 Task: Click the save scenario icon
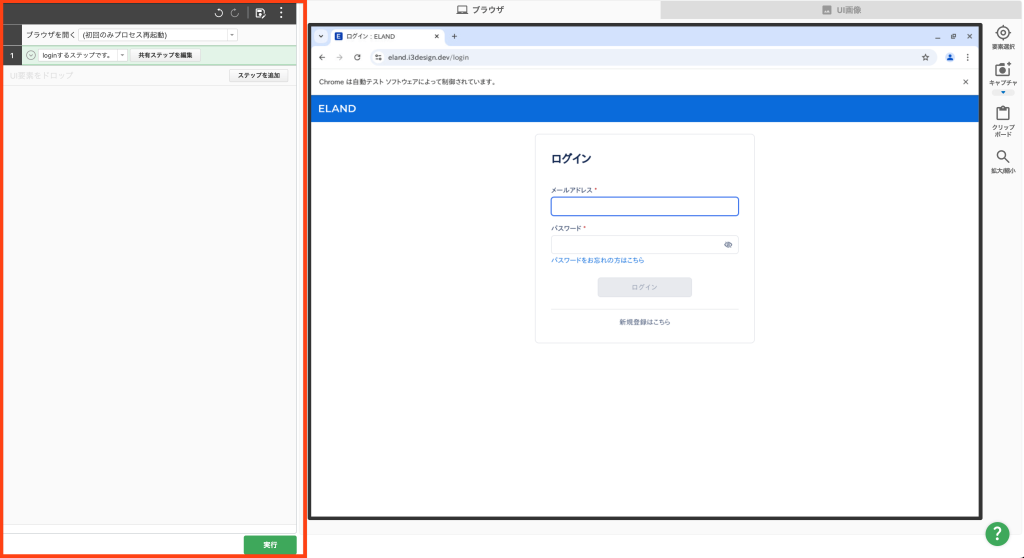point(261,13)
